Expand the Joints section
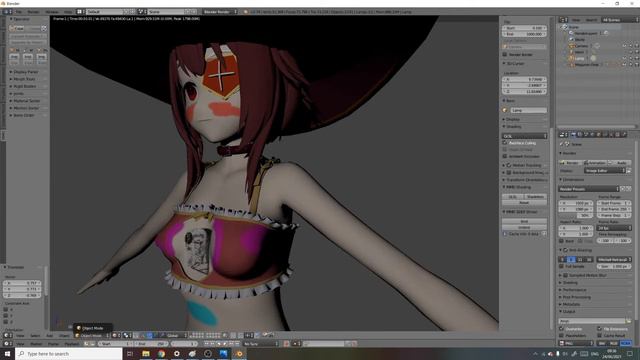 click(x=19, y=94)
